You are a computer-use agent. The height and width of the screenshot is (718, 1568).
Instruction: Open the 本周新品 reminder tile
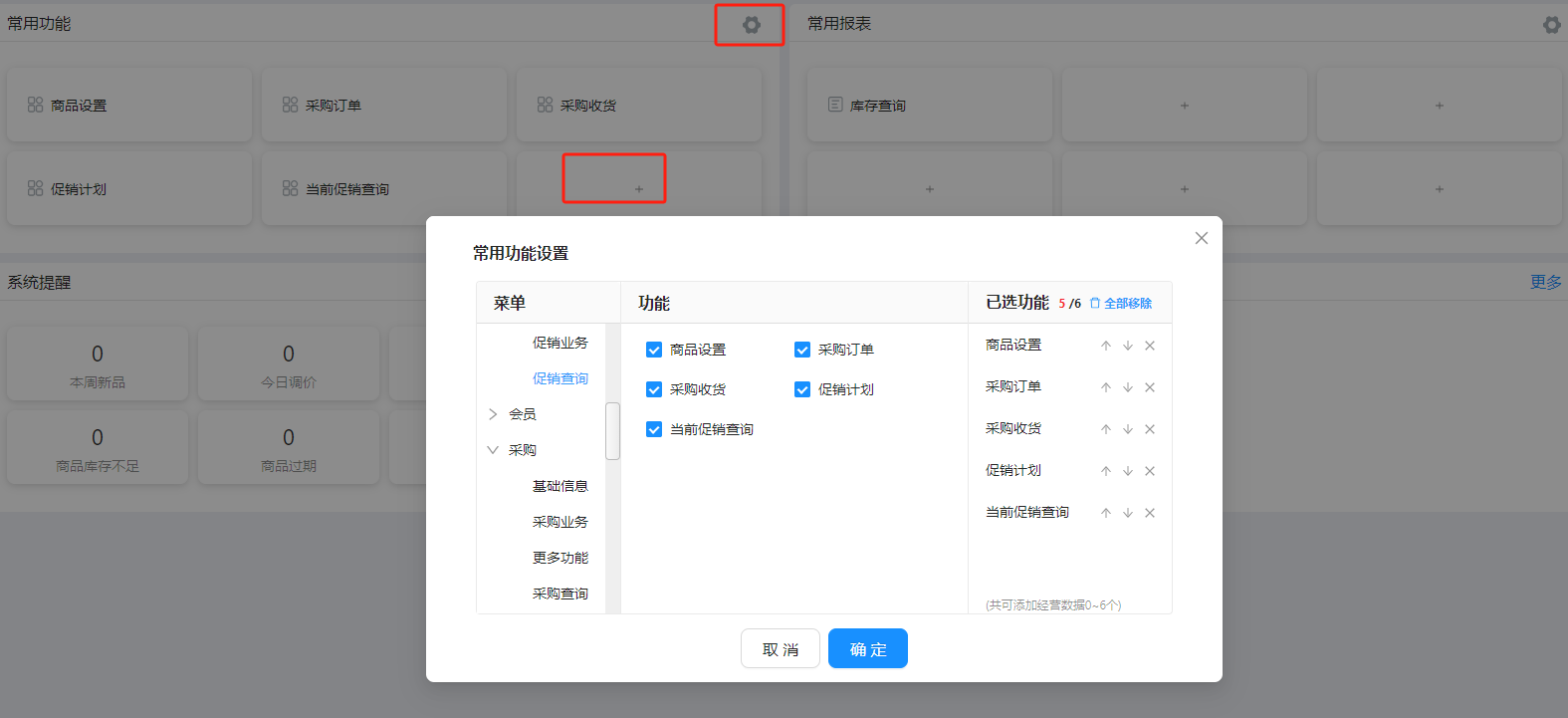point(98,365)
